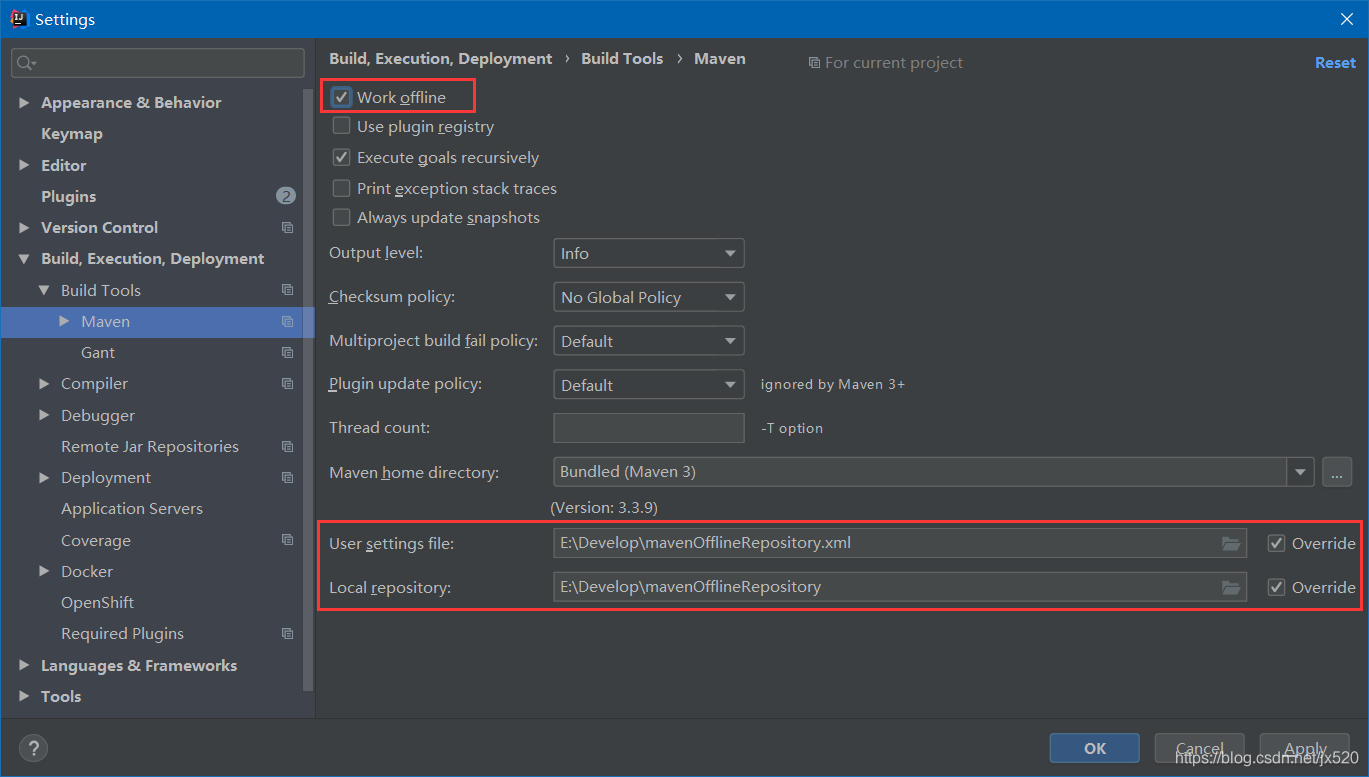Enable Print exception stack traces
Viewport: 1369px width, 777px height.
341,188
